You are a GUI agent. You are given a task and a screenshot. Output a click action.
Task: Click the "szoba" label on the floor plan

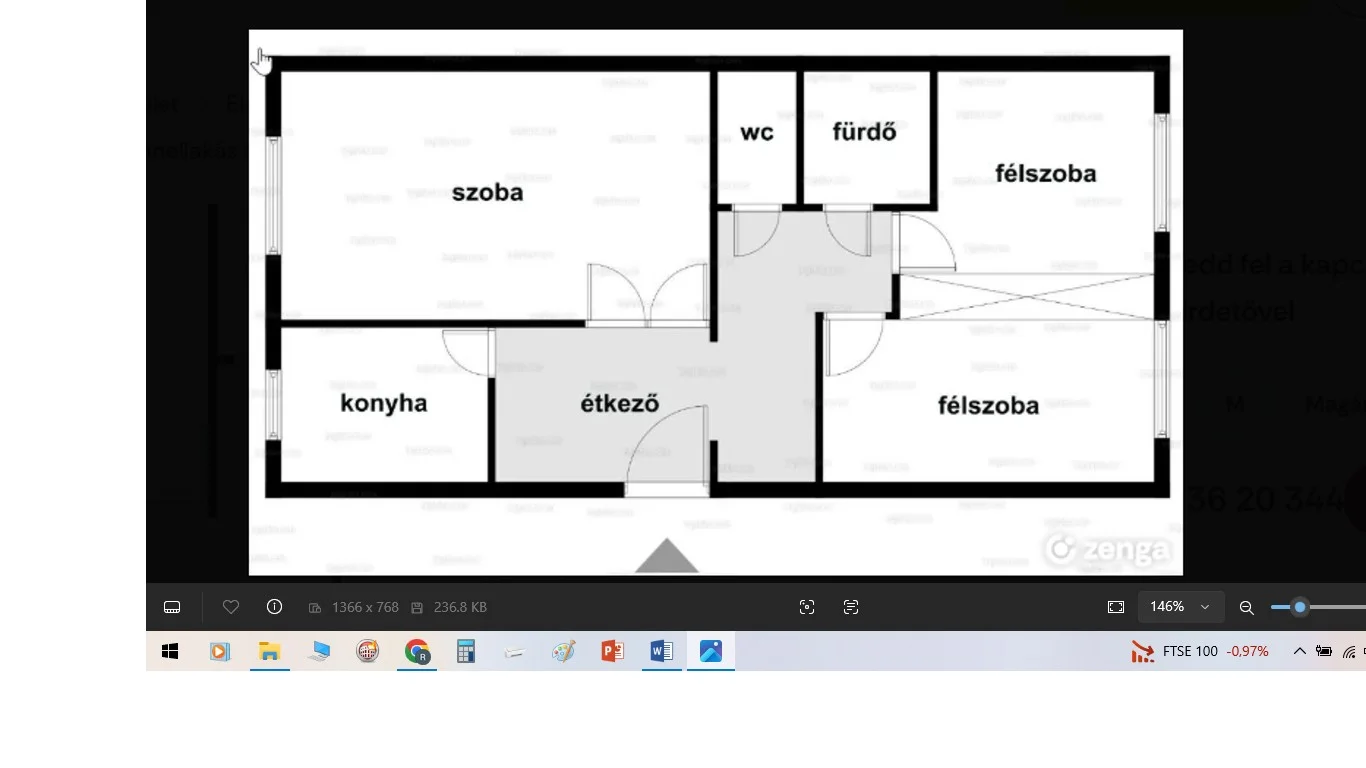(x=488, y=192)
